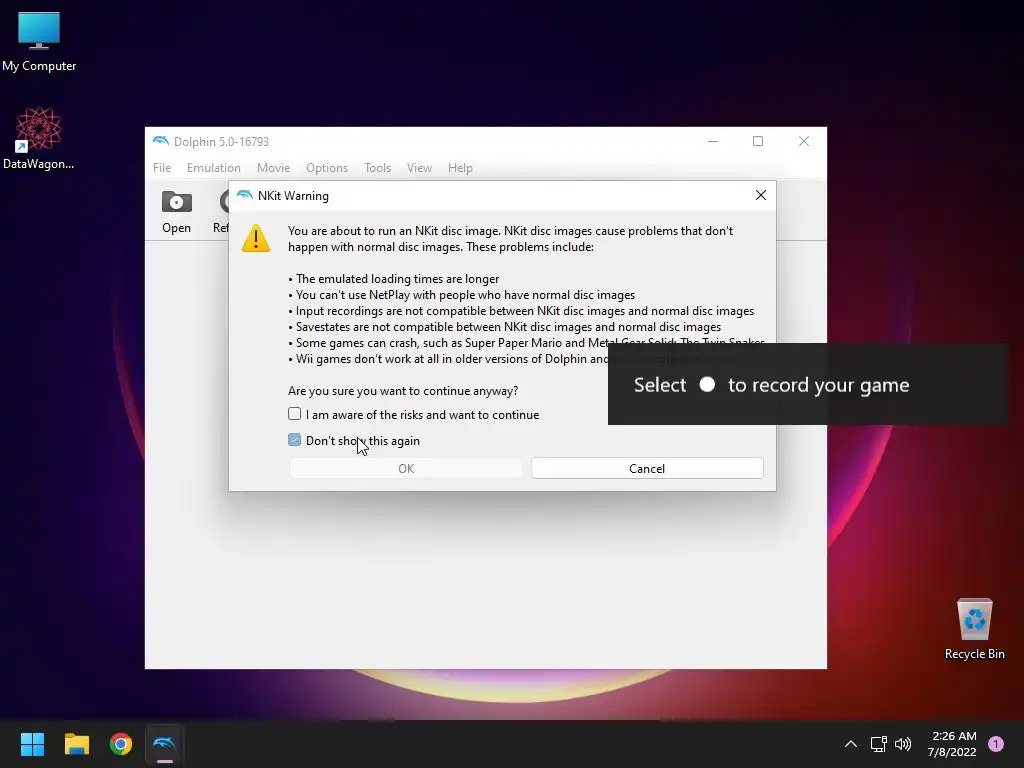Open the clock showing 2:26 AM

pos(952,744)
